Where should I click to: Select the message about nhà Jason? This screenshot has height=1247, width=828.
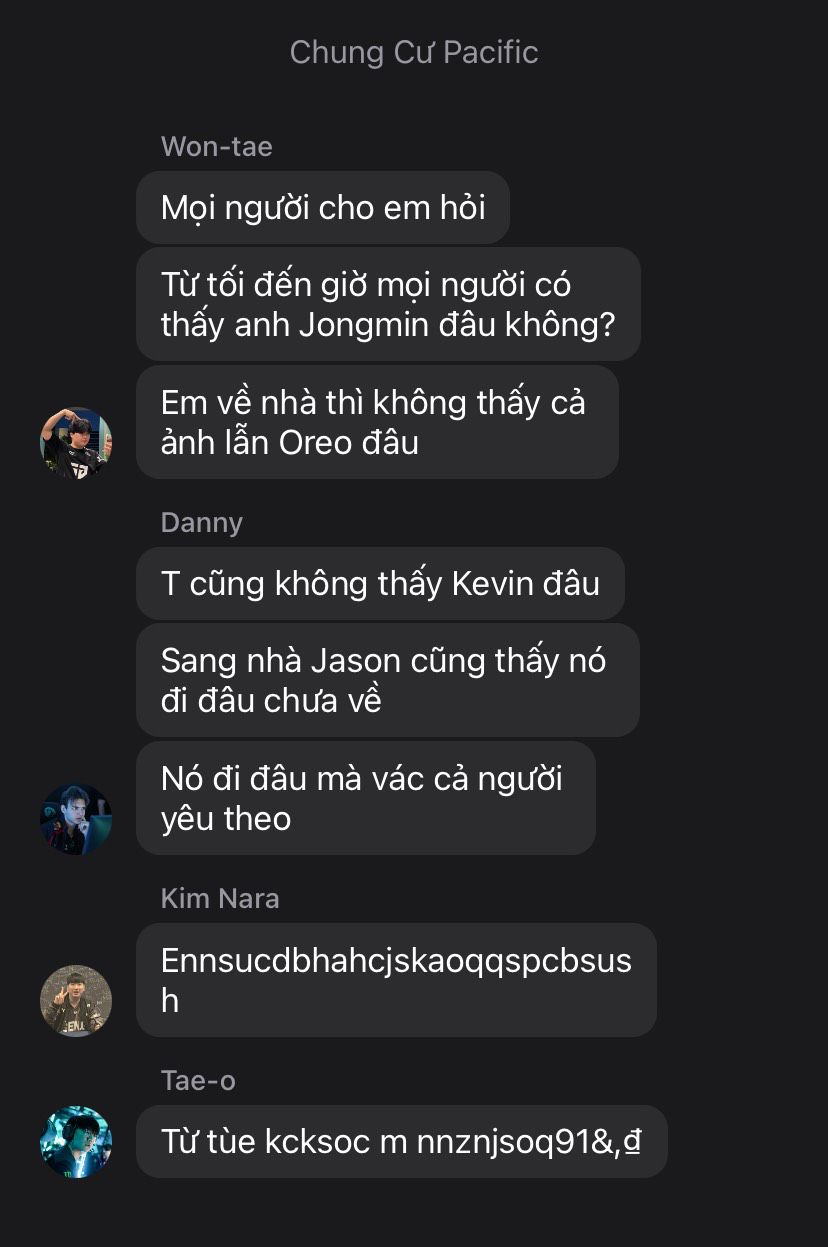388,680
